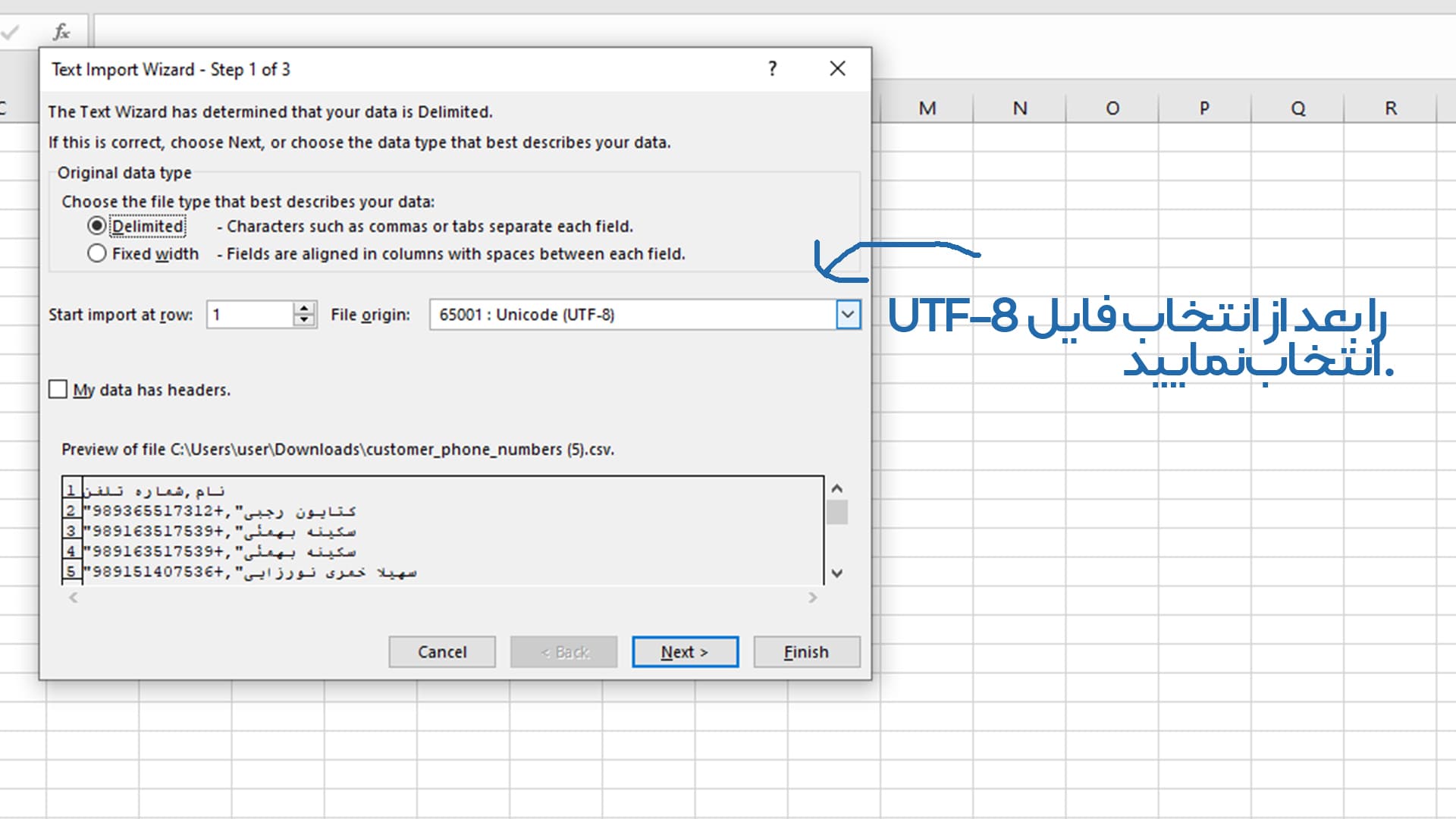Click the Finish button to complete
Screen dimensions: 1456x819
point(806,651)
